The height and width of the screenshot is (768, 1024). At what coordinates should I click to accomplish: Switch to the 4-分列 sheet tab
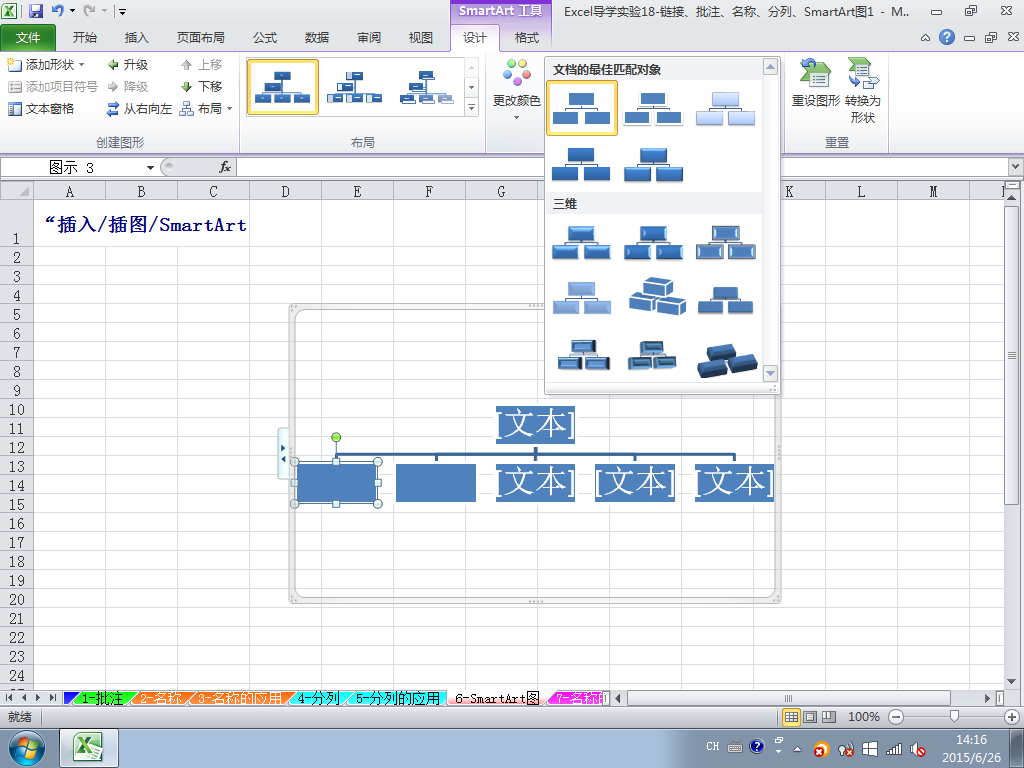coord(317,698)
